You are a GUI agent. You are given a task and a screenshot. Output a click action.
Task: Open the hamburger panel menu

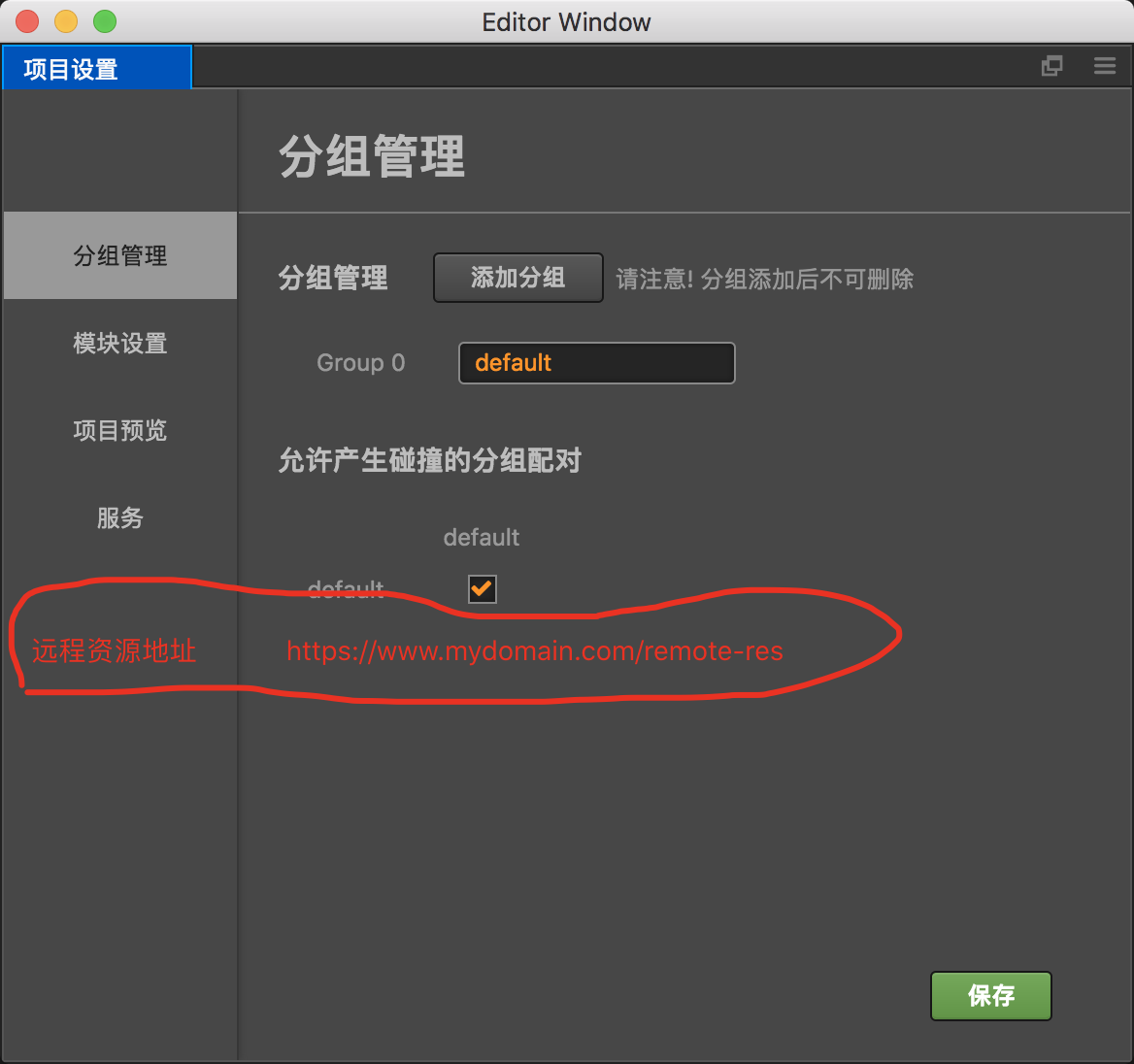[x=1104, y=66]
